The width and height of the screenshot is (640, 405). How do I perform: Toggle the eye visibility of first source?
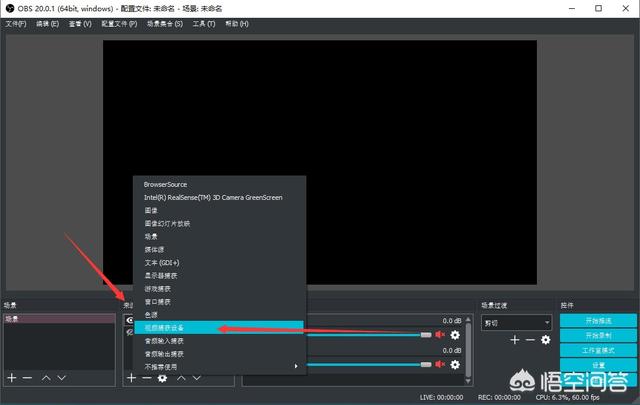pyautogui.click(x=130, y=320)
